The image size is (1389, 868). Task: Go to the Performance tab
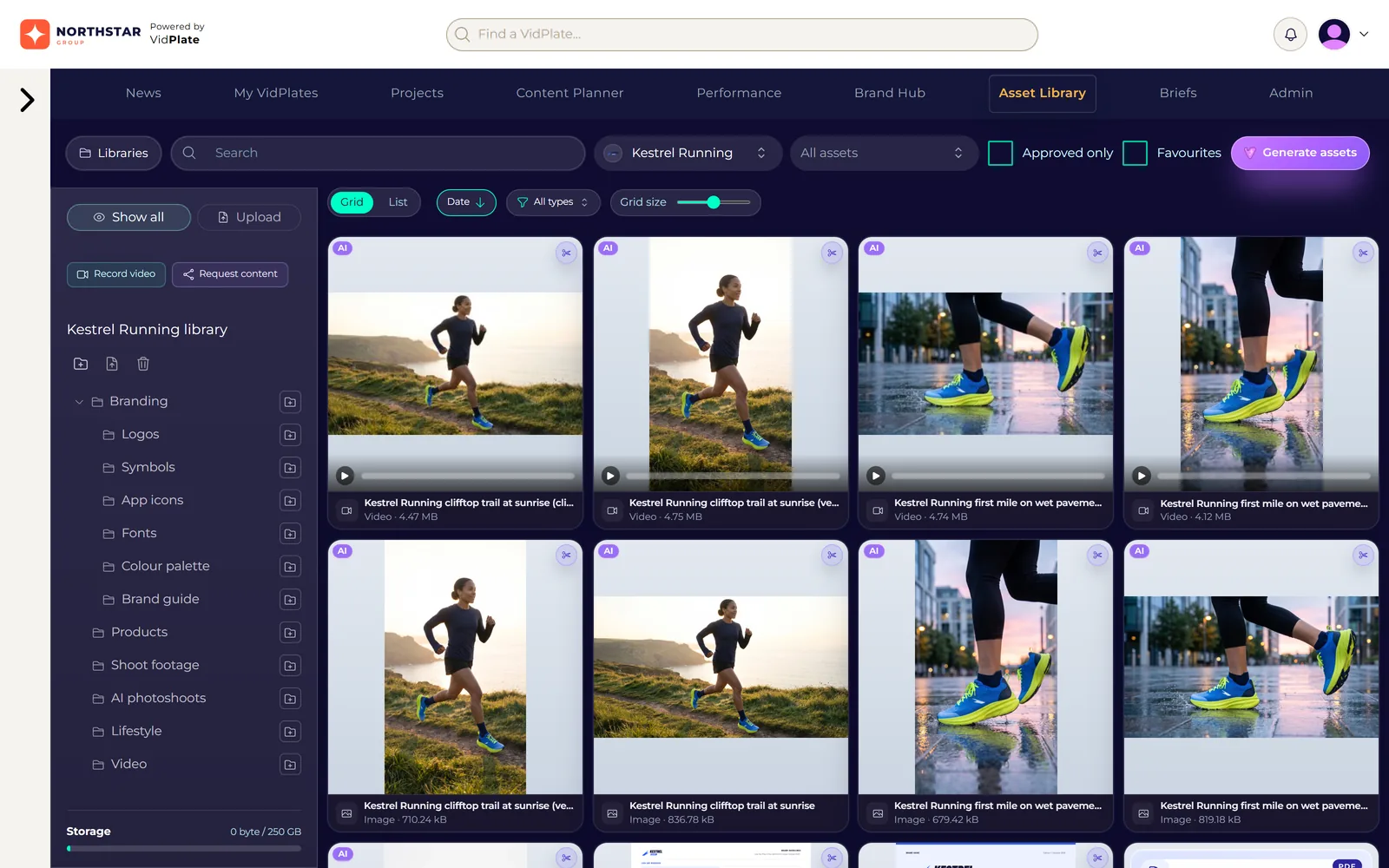[739, 93]
